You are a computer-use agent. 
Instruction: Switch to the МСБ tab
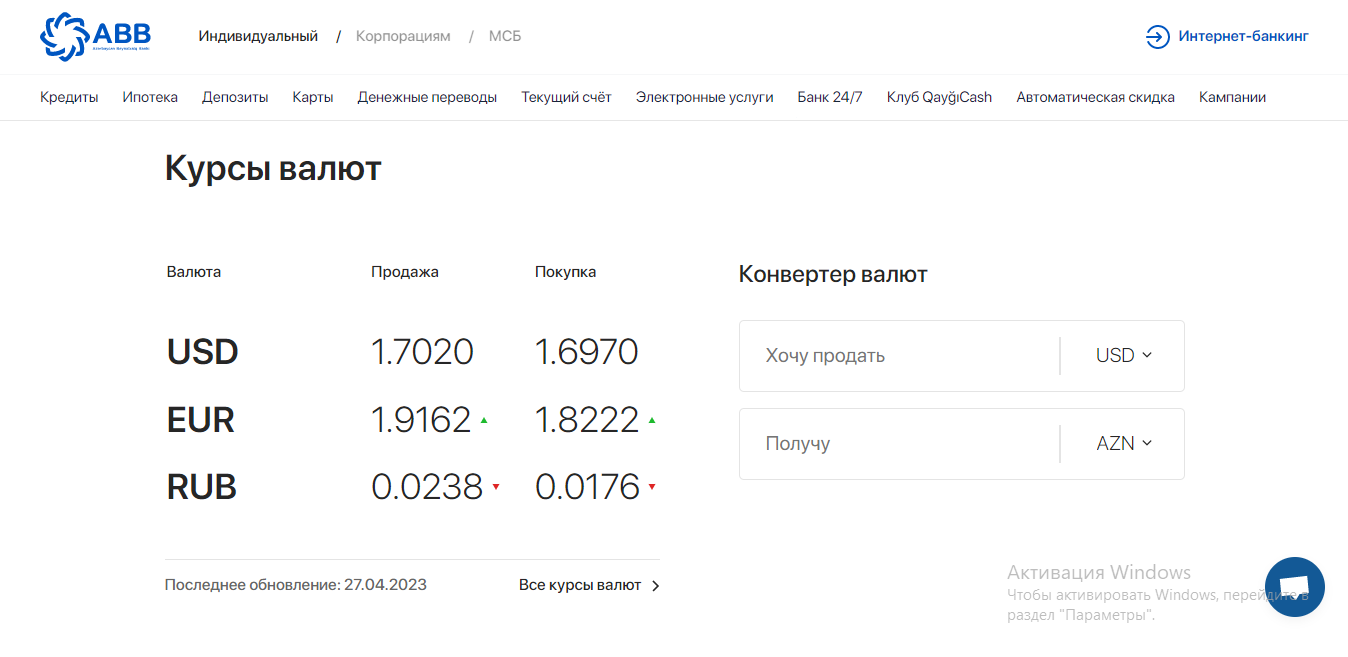(x=505, y=37)
